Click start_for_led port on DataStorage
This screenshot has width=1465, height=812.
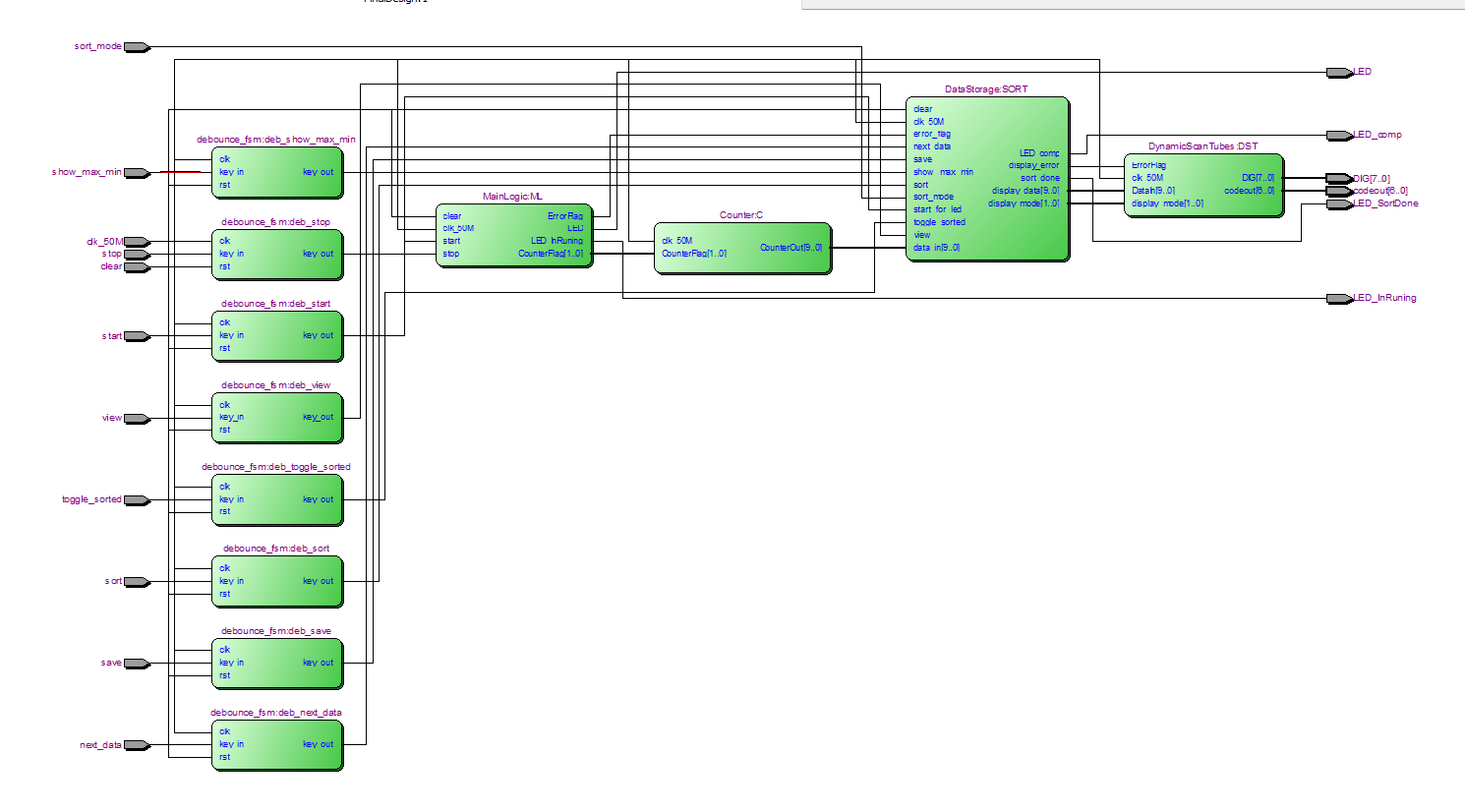tap(937, 209)
